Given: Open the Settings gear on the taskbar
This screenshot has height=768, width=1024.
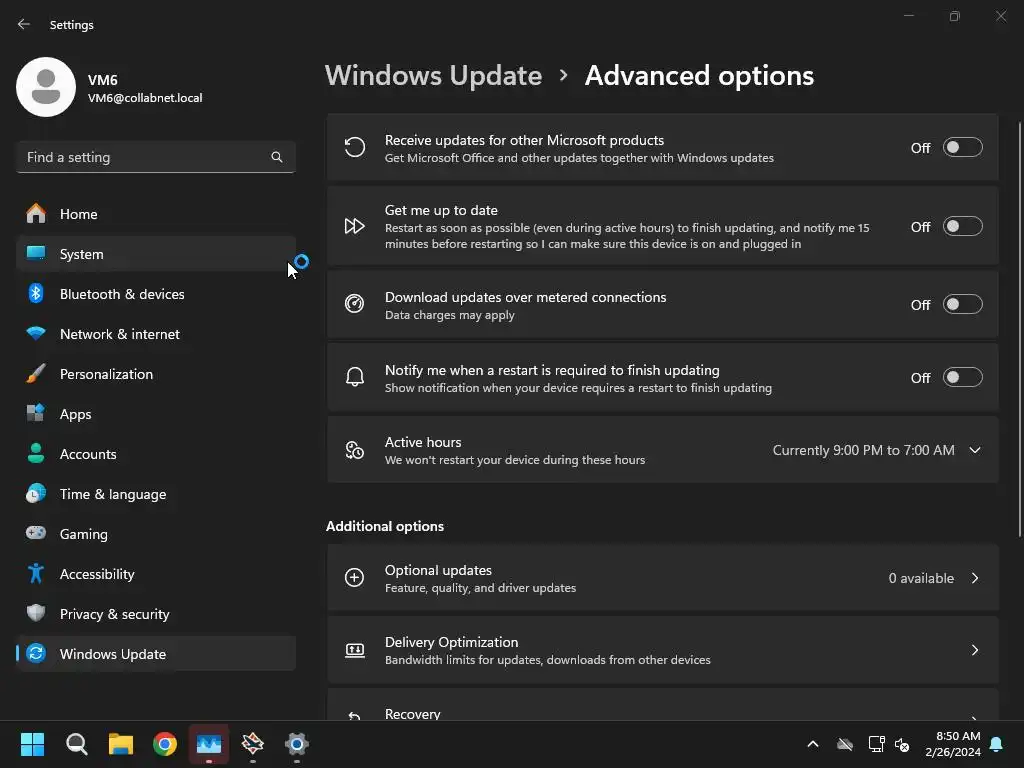Looking at the screenshot, I should pos(296,744).
